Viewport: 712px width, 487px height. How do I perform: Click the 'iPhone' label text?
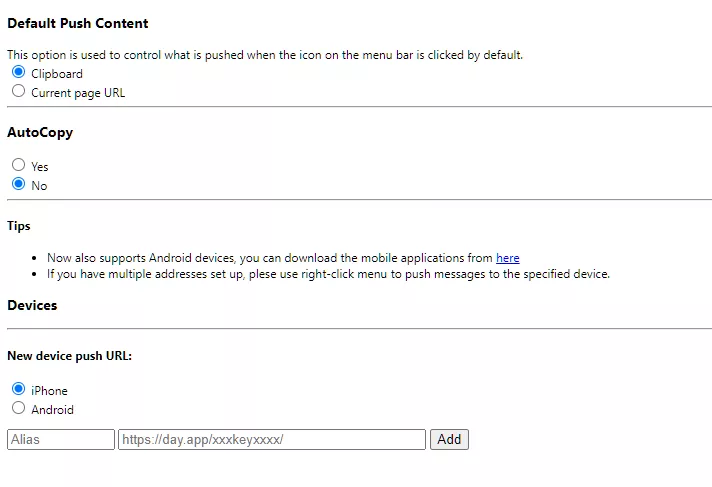pos(49,391)
